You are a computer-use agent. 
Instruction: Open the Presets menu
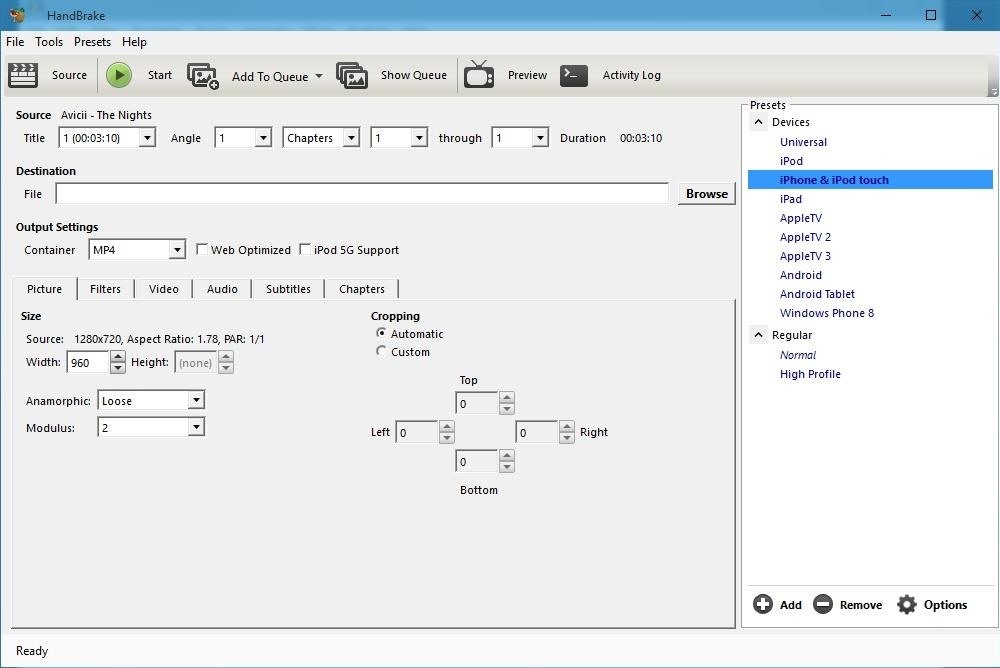click(x=92, y=41)
